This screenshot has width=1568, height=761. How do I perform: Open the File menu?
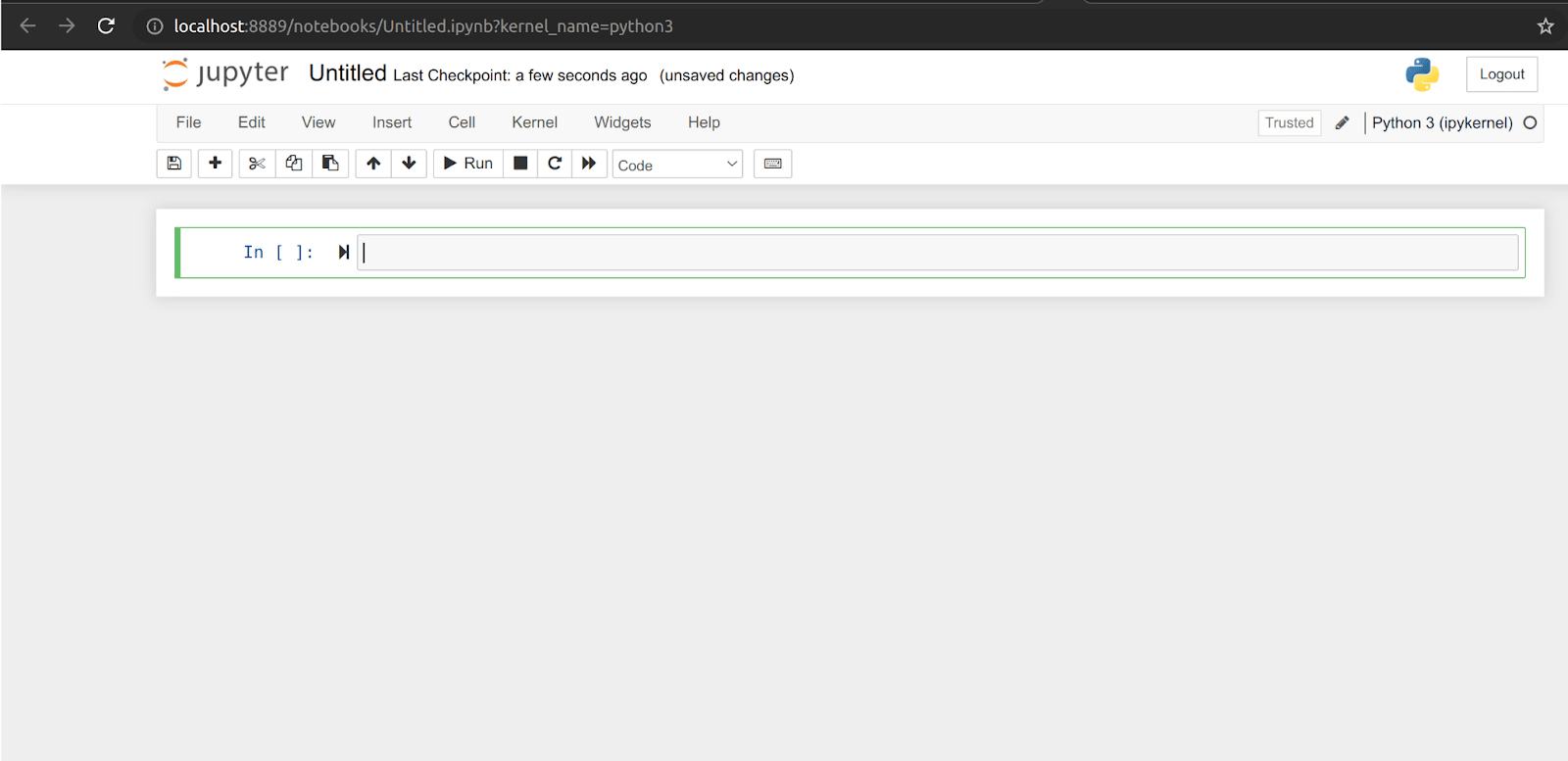click(188, 122)
